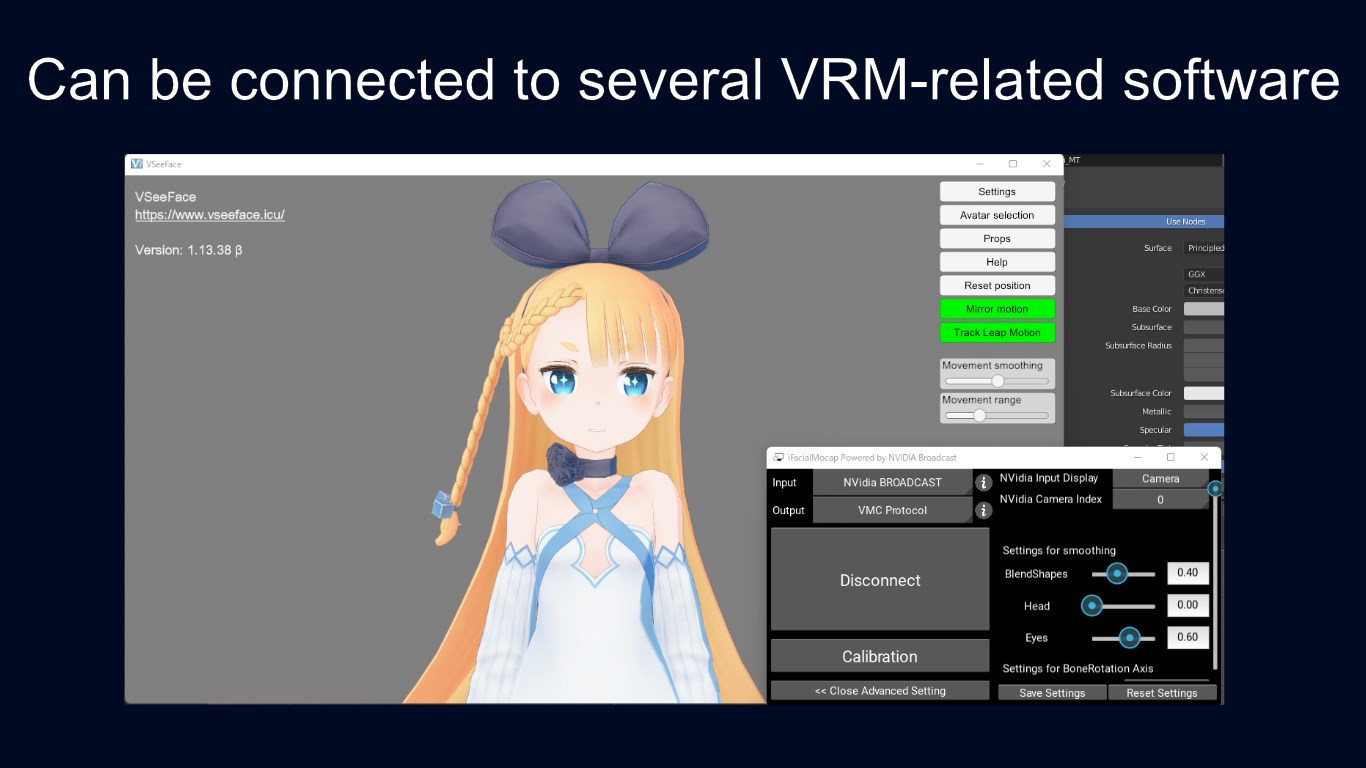Image resolution: width=1366 pixels, height=768 pixels.
Task: Click the info icon beside VMC Protocol output
Action: (x=983, y=510)
